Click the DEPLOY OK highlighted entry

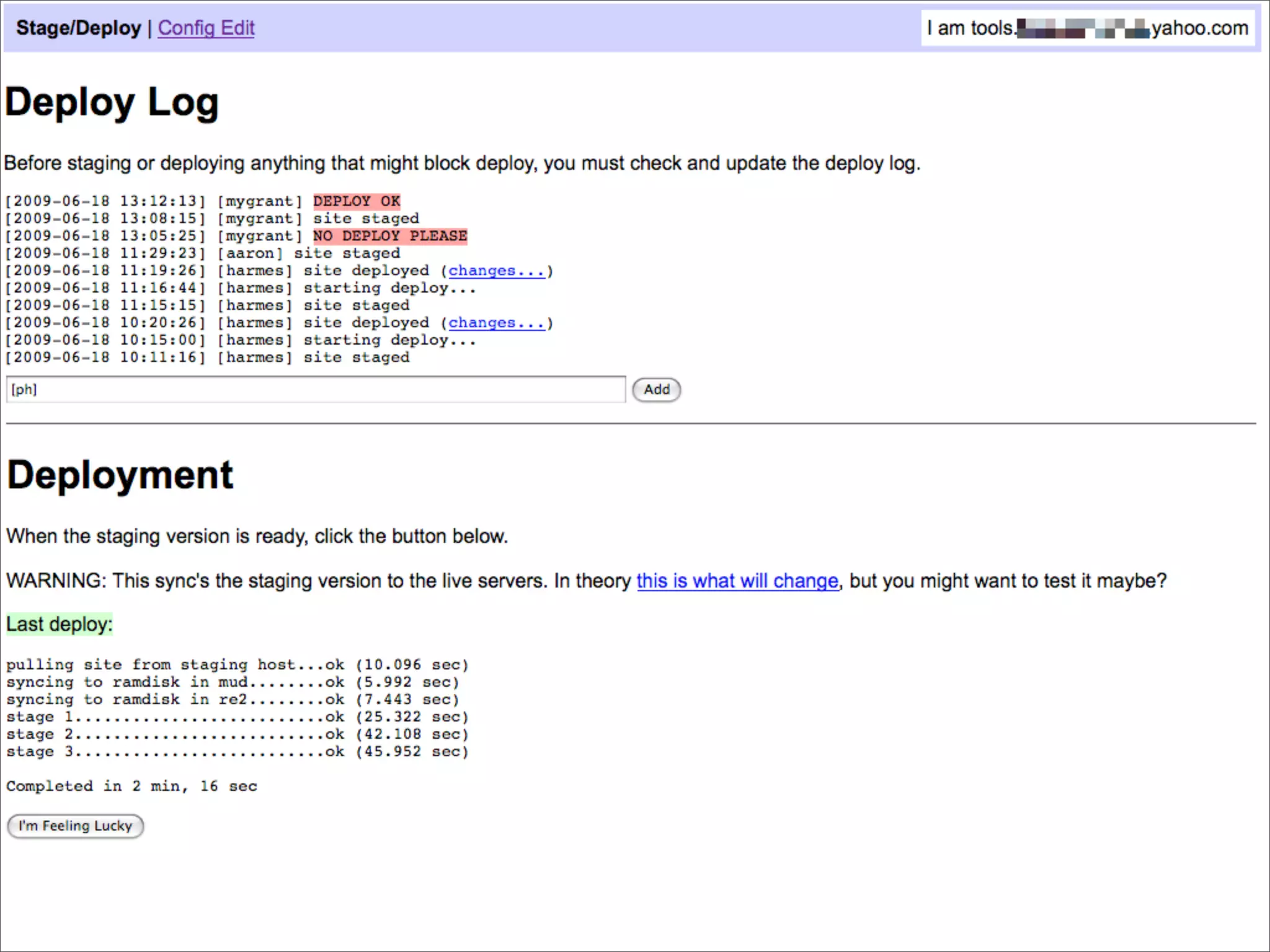(357, 201)
